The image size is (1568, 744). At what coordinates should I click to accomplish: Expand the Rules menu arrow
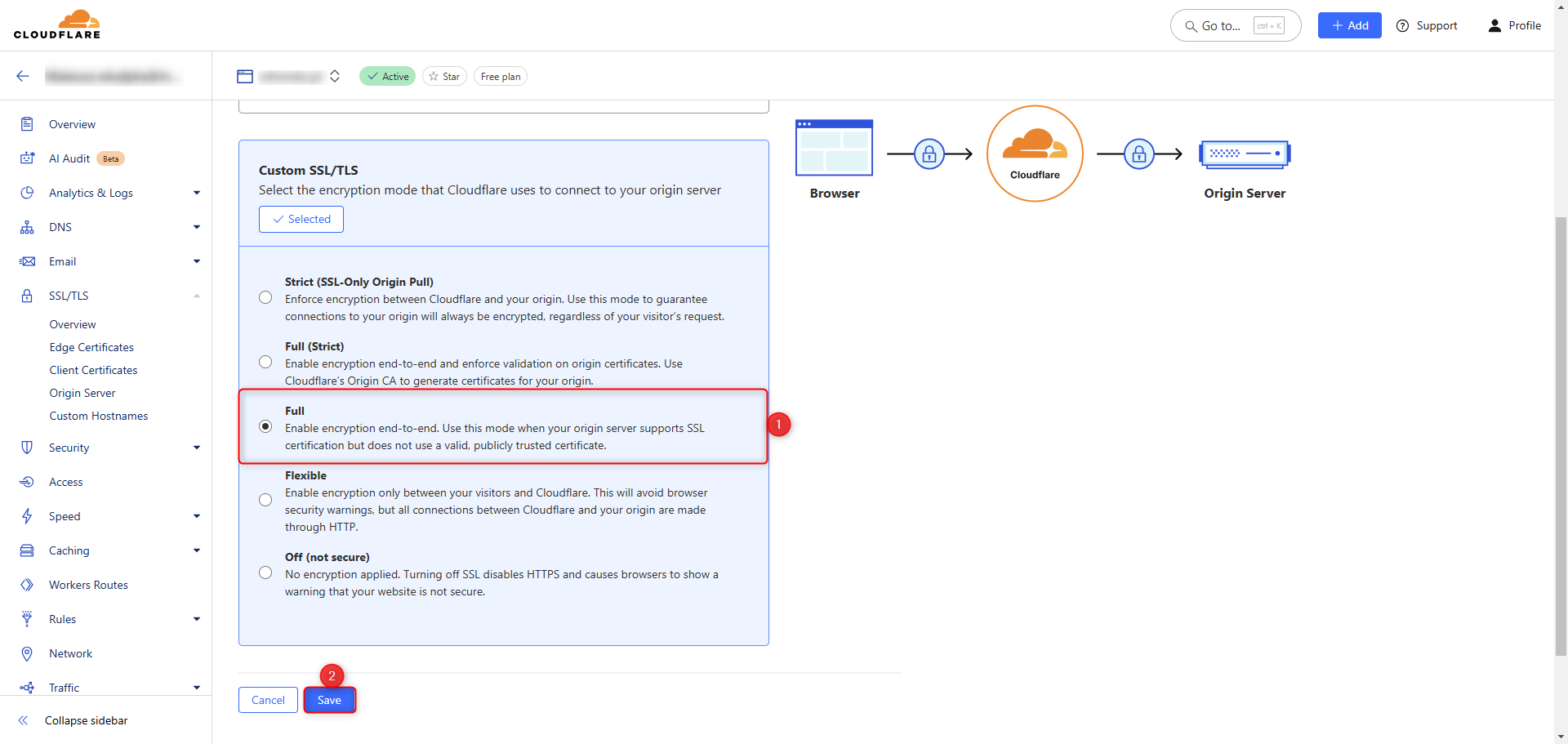(x=197, y=619)
